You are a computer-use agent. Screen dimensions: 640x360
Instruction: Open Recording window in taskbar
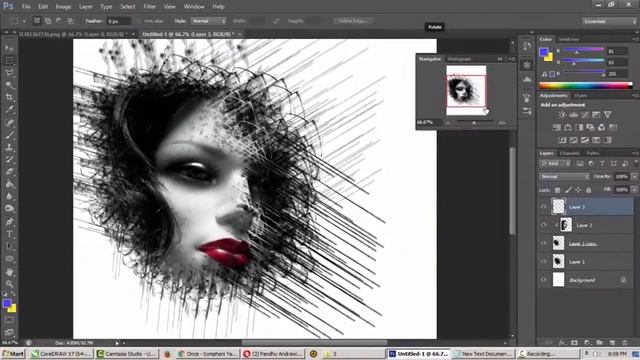(x=547, y=354)
